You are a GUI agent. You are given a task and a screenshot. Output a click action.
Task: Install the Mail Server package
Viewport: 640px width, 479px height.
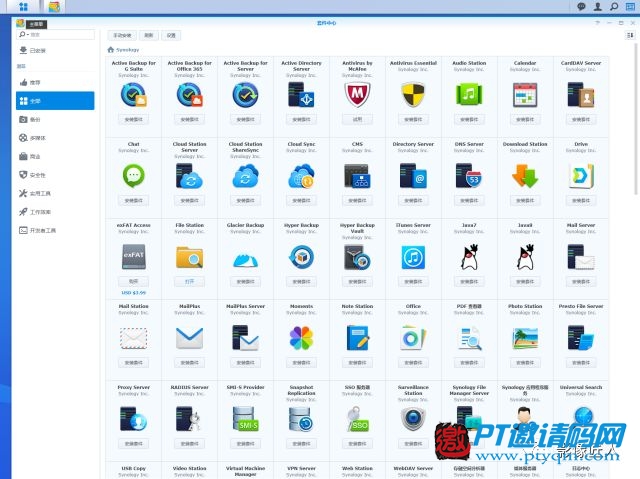[x=581, y=282]
